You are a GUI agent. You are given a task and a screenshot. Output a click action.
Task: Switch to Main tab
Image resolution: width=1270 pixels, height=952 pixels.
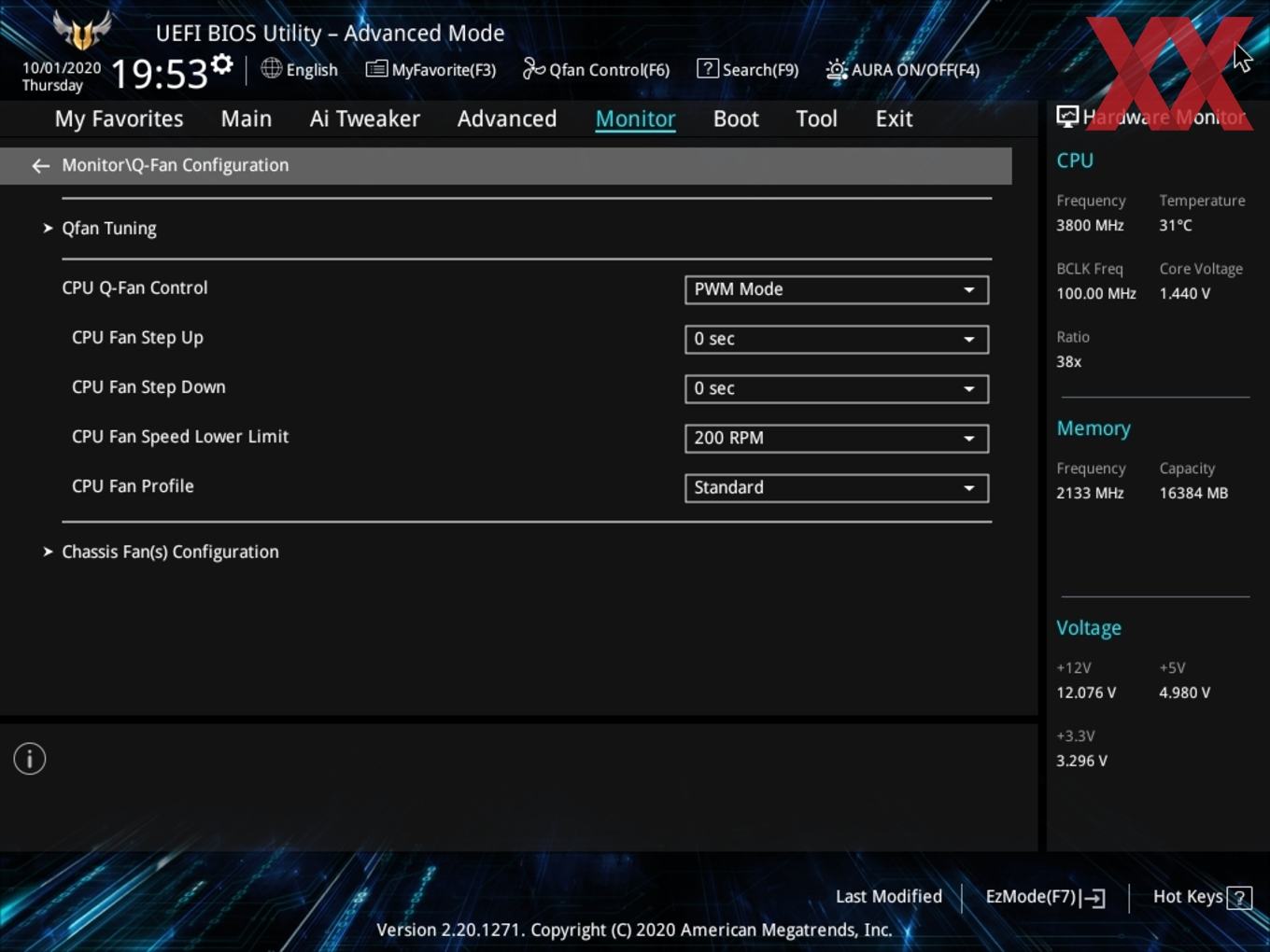(247, 119)
